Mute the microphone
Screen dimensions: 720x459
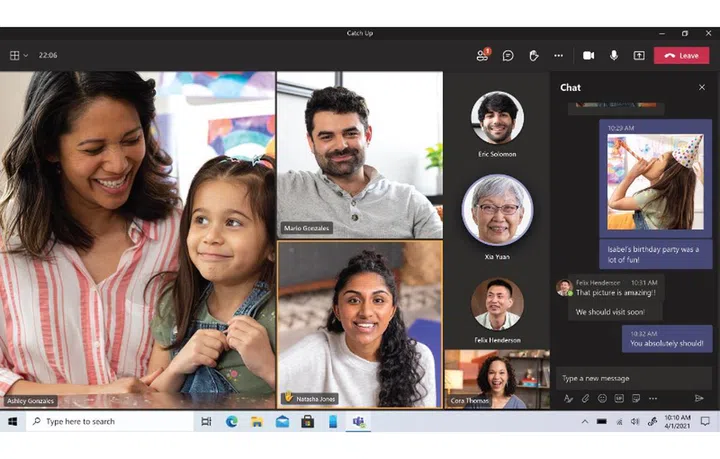tap(613, 56)
